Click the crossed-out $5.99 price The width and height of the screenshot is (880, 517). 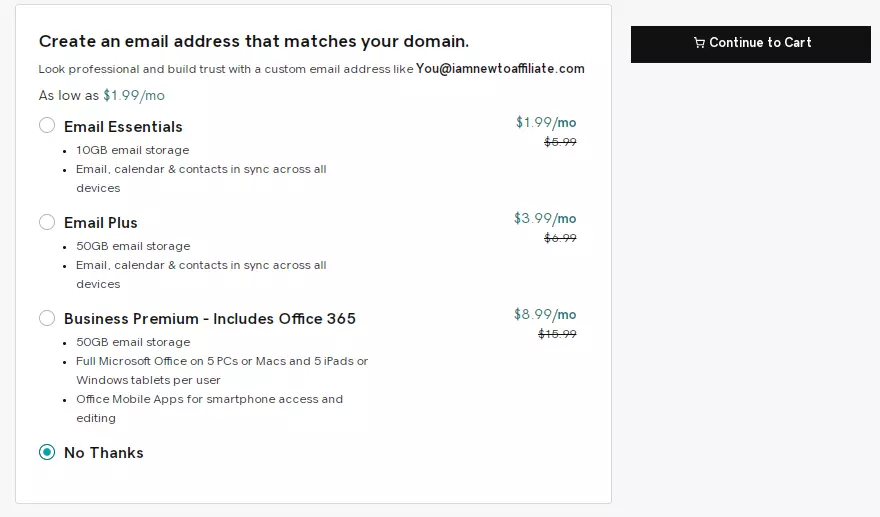[560, 142]
